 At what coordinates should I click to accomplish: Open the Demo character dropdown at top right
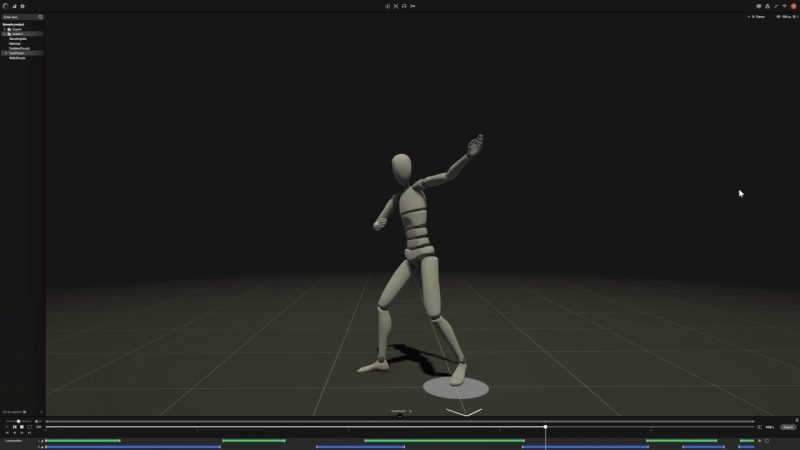(x=757, y=17)
